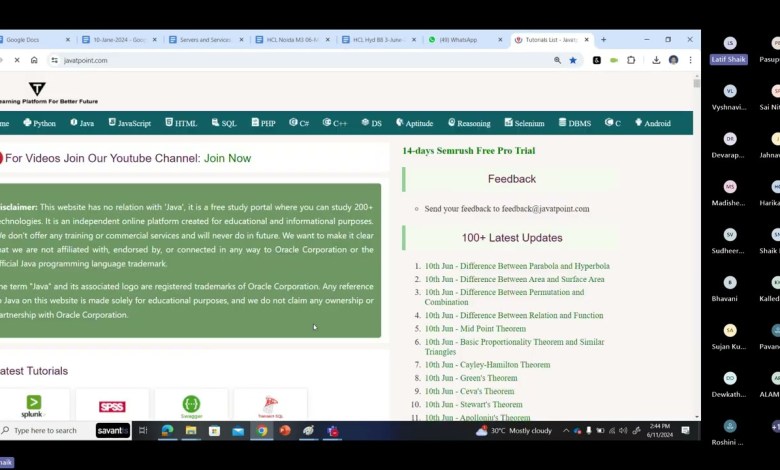
Task: Open the DS tutorial menu
Action: [372, 123]
